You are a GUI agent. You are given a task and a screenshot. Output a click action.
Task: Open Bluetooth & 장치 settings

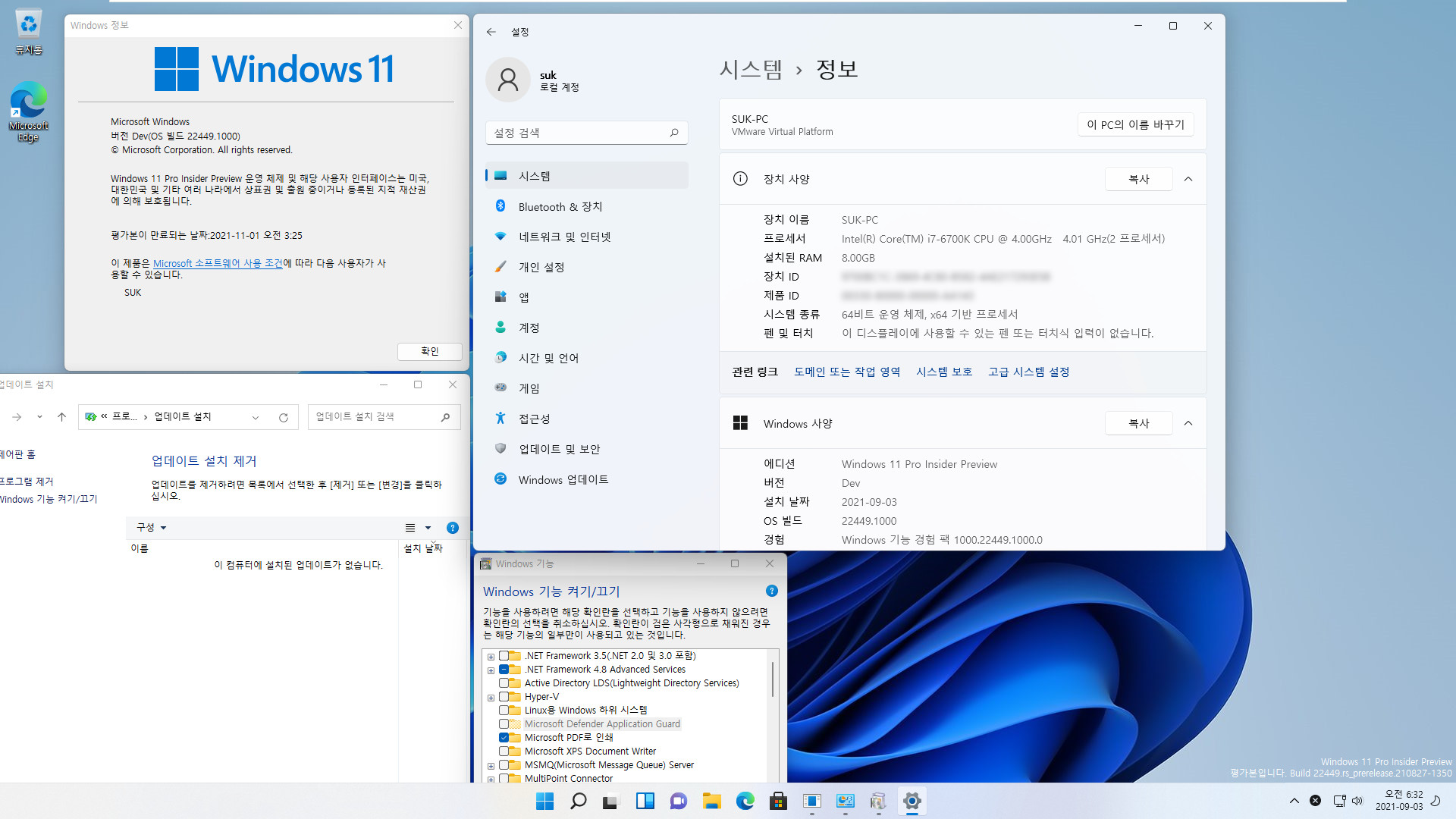(586, 206)
